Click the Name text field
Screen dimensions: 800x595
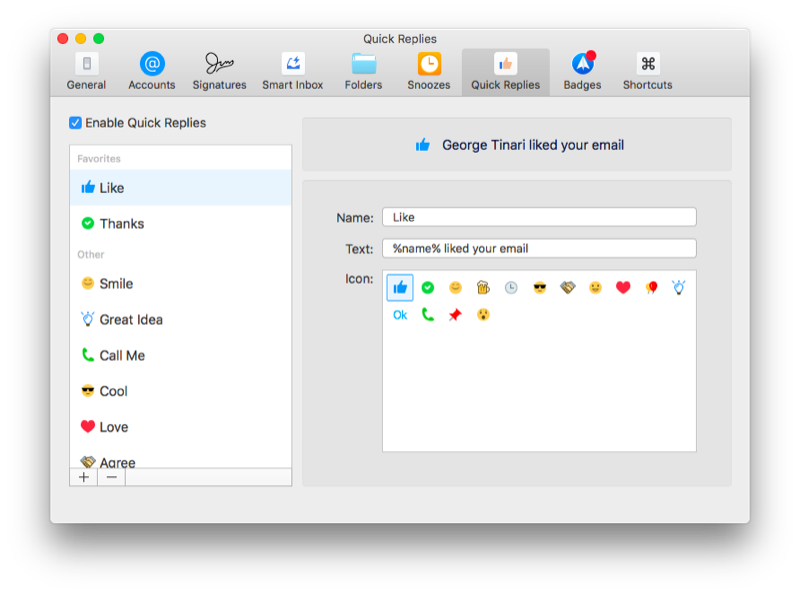[539, 217]
